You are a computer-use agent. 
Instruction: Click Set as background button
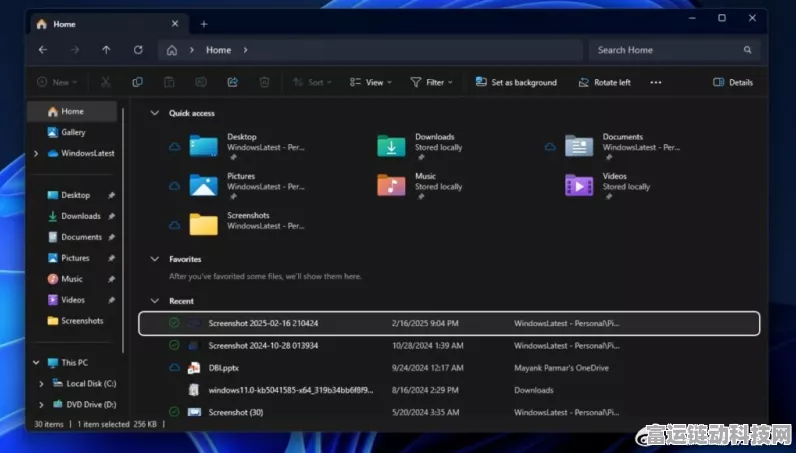coord(516,82)
